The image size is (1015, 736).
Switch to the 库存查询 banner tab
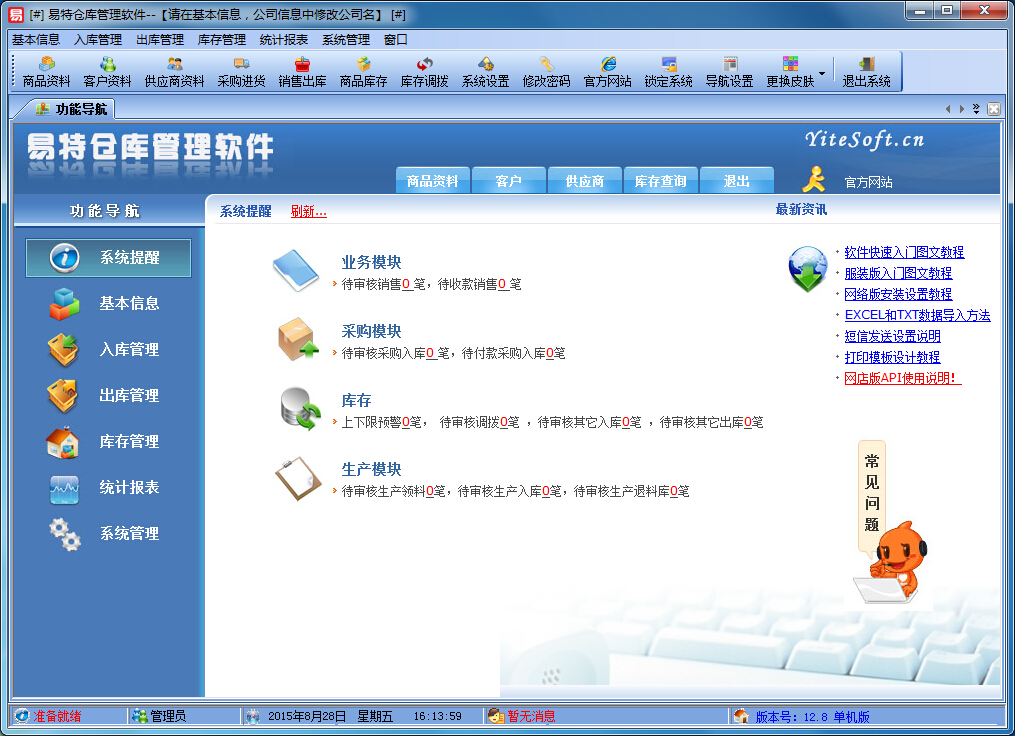661,181
